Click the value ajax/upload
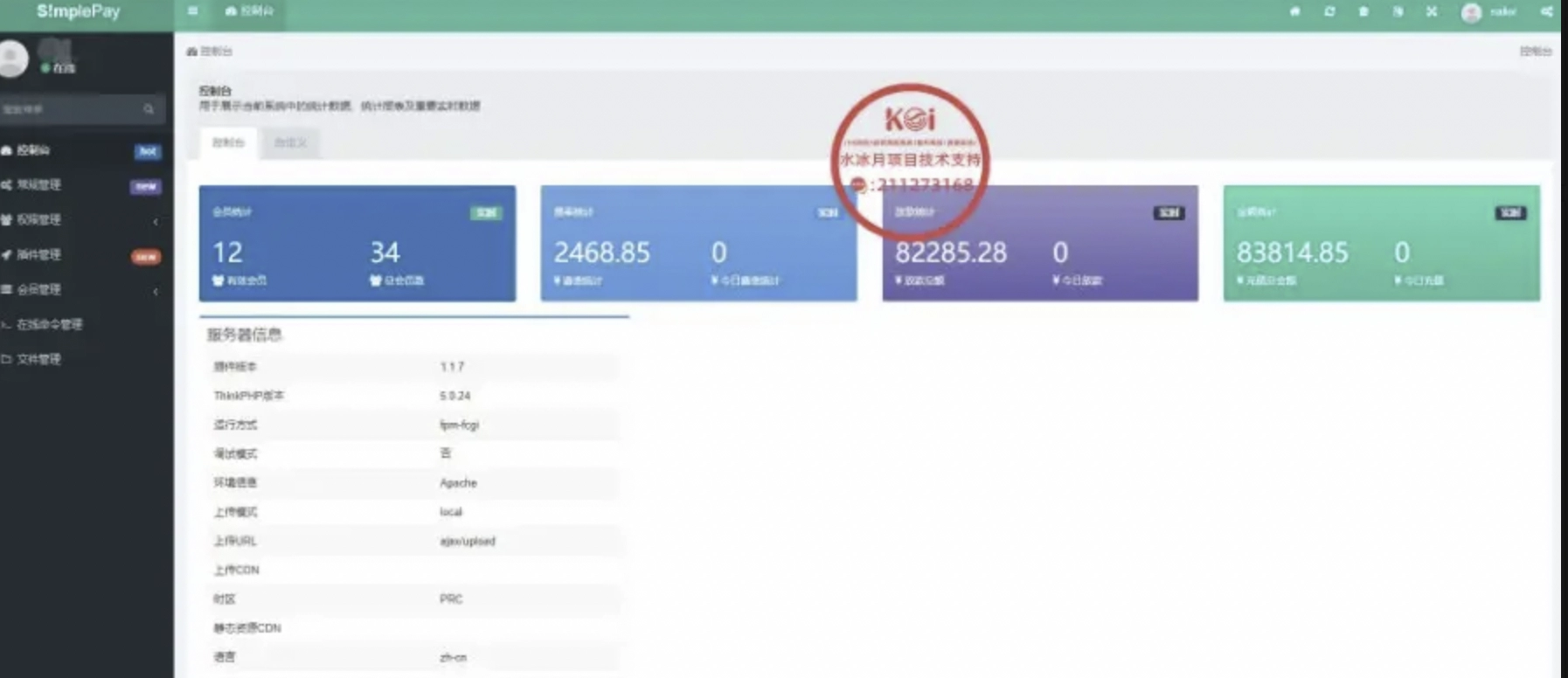Screen dimensions: 1568x678 468,542
